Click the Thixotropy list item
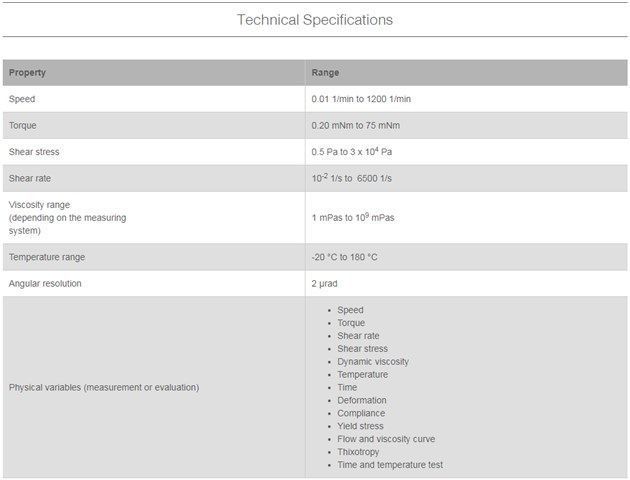The width and height of the screenshot is (630, 480). tap(358, 452)
